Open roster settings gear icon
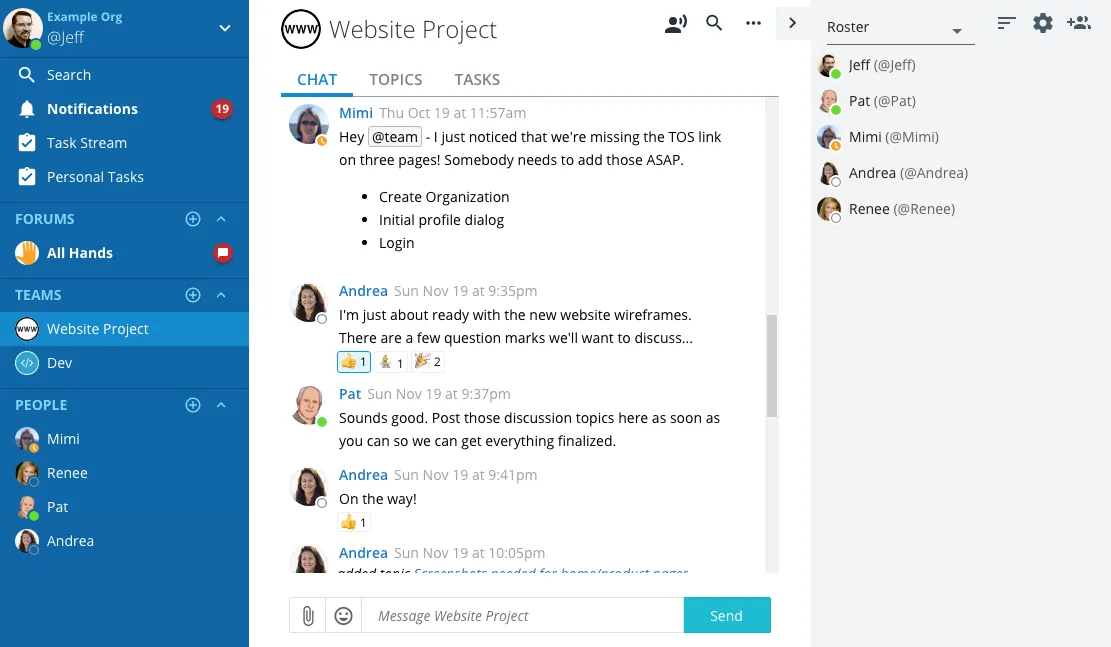The image size is (1111, 647). 1042,23
